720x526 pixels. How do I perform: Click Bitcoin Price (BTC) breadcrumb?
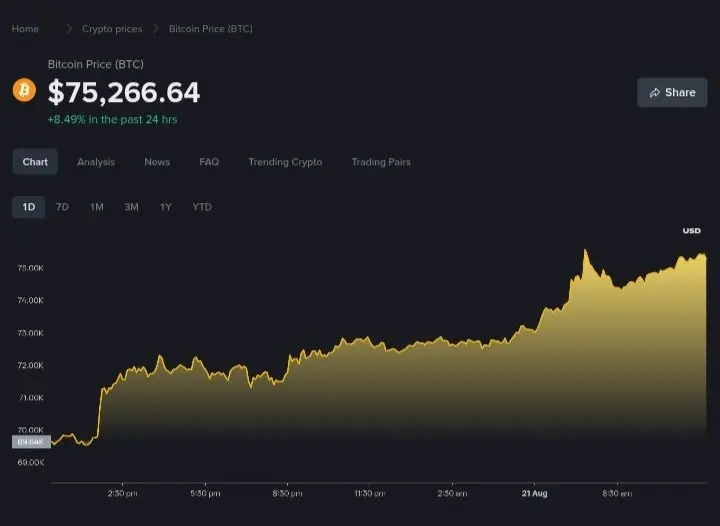tap(211, 29)
